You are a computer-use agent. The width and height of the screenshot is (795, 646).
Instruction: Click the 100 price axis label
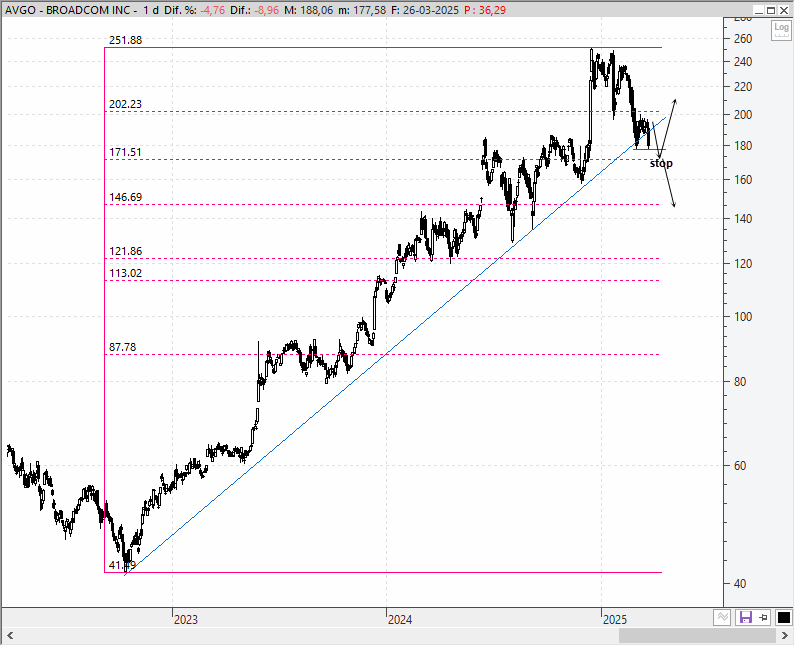point(743,316)
